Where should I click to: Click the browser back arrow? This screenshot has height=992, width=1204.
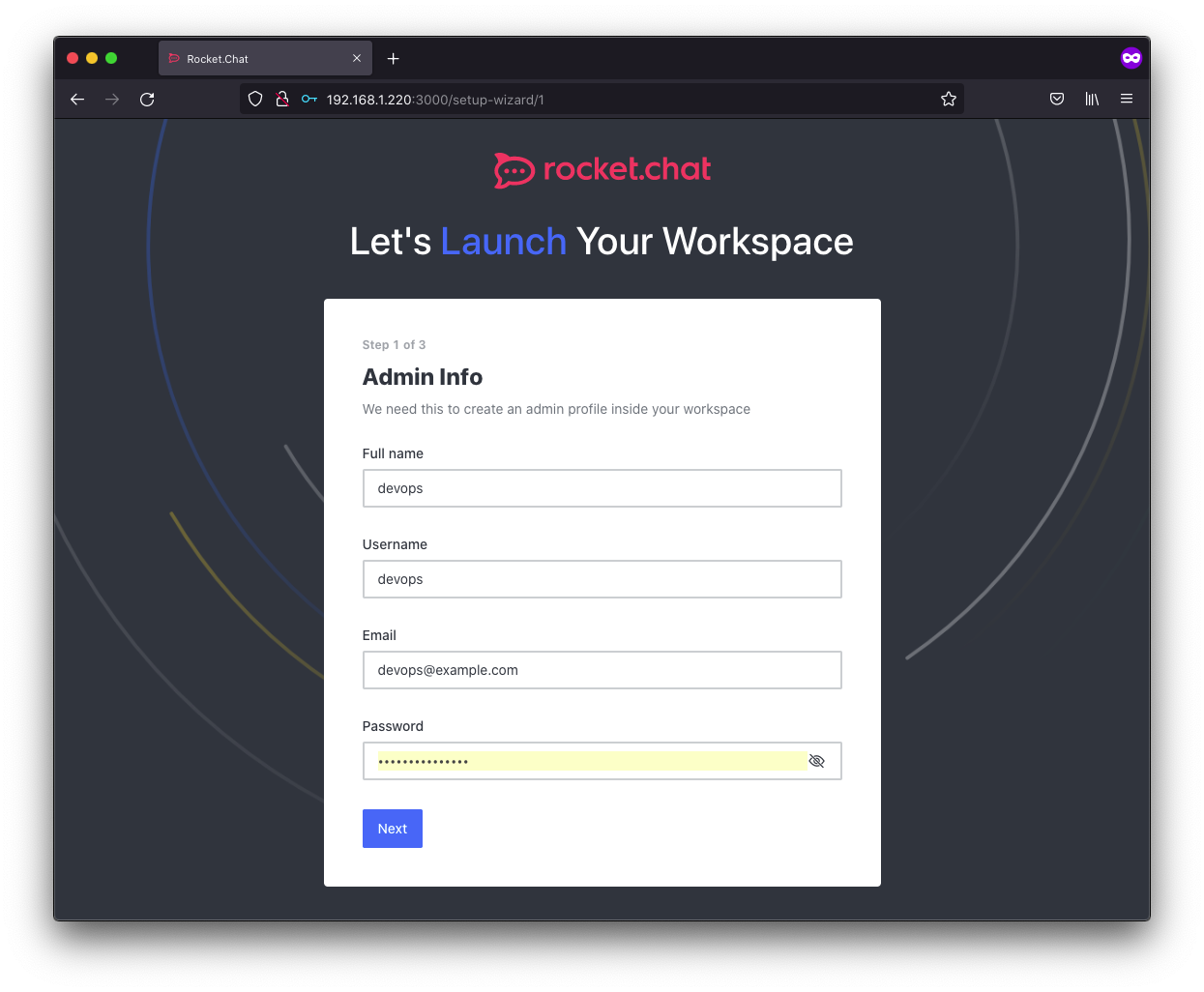pyautogui.click(x=77, y=100)
